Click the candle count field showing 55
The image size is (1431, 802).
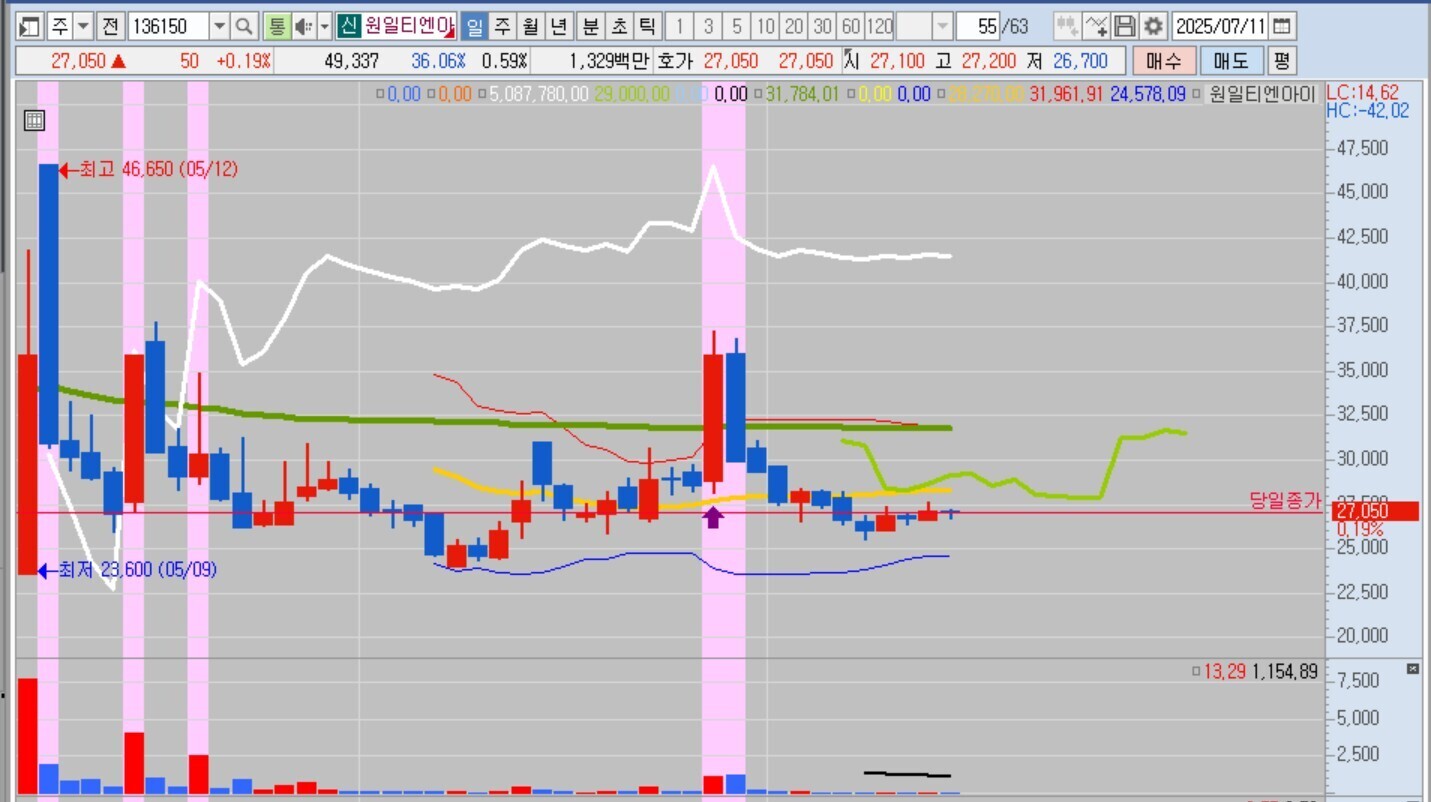[x=988, y=26]
